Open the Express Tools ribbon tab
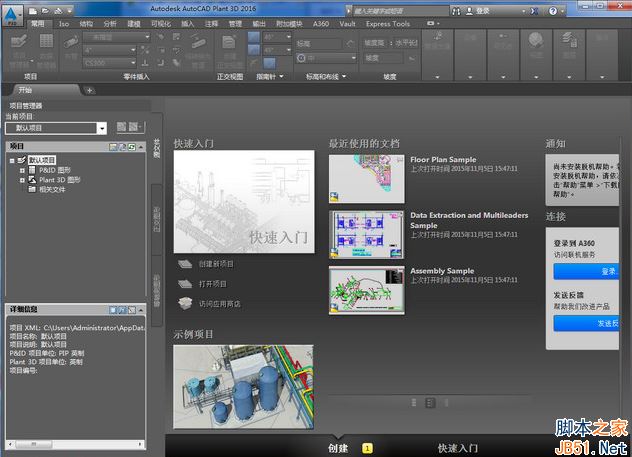Viewport: 632px width, 457px height. pyautogui.click(x=387, y=23)
